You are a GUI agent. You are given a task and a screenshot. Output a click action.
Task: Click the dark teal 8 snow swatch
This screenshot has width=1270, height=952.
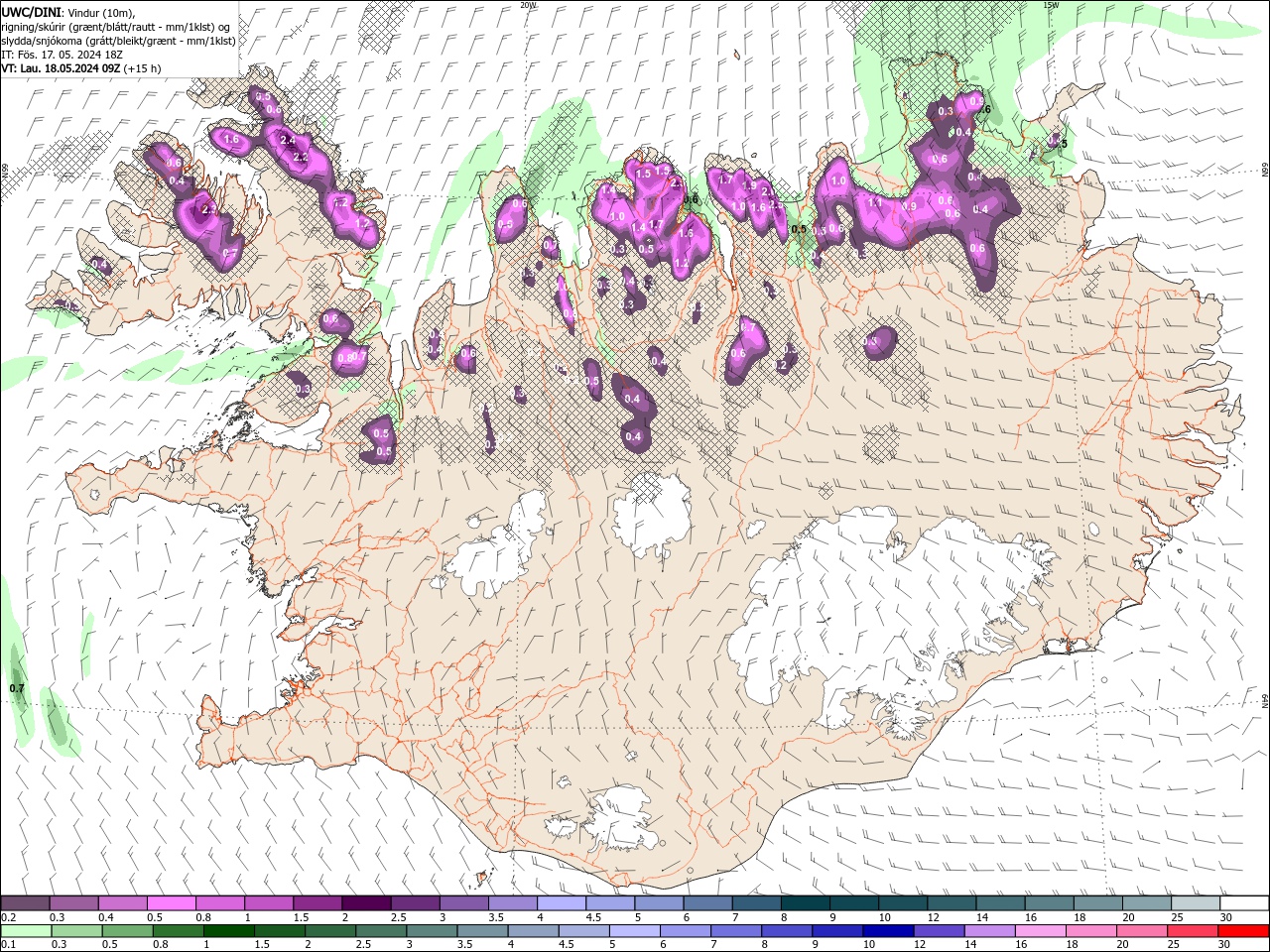point(806,903)
